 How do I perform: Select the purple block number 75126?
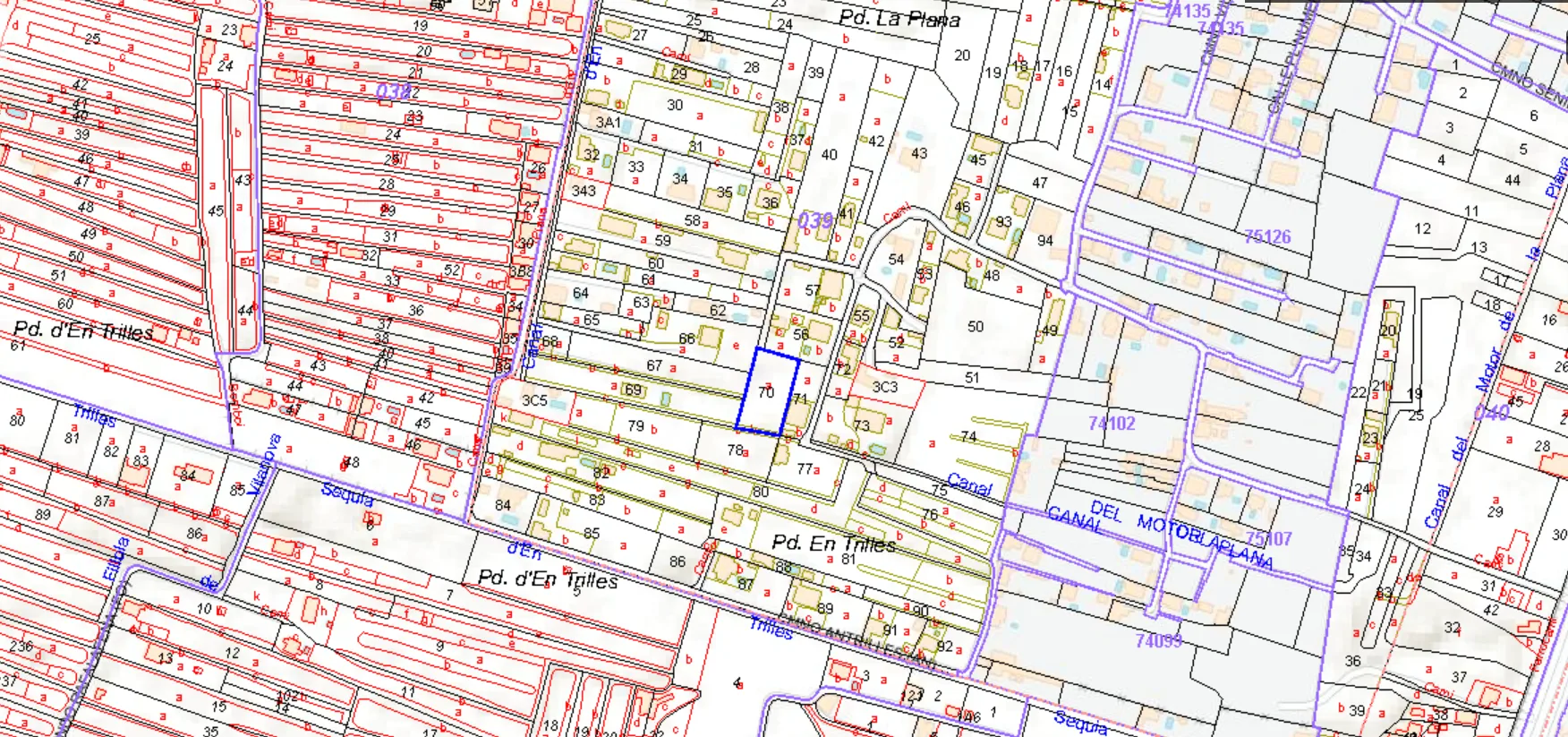pos(1267,236)
